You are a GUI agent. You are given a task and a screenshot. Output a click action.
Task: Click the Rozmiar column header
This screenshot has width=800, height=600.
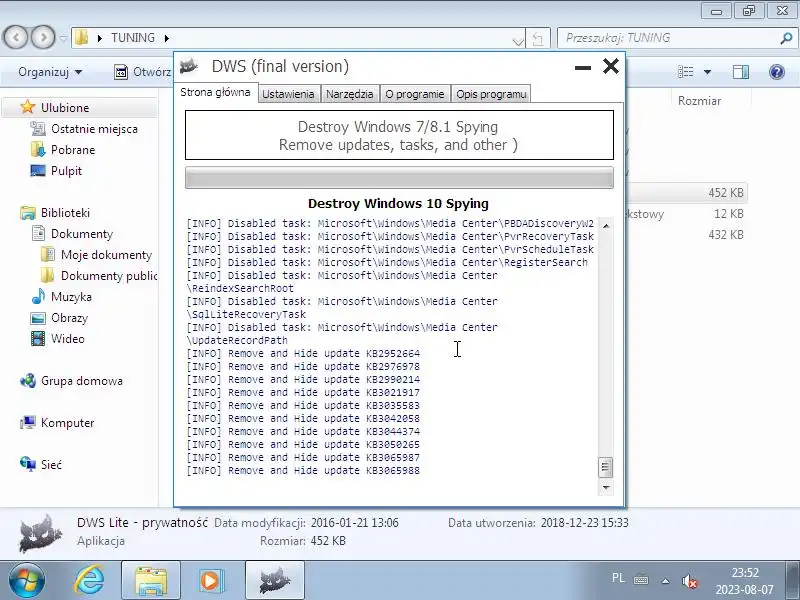(699, 101)
